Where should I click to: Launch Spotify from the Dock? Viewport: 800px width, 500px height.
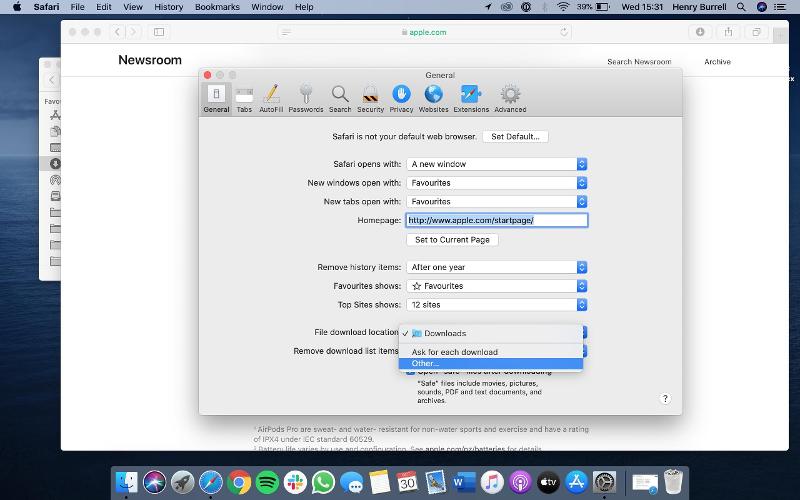point(267,482)
